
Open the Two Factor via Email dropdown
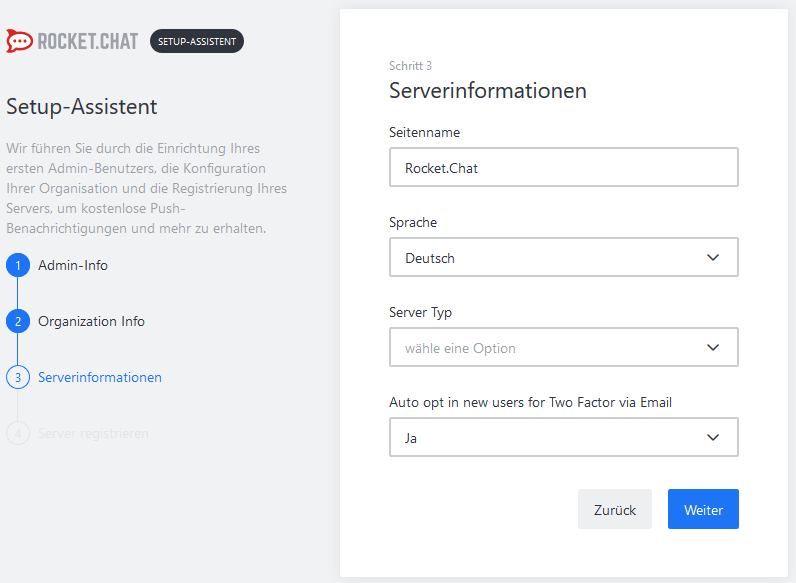click(563, 437)
